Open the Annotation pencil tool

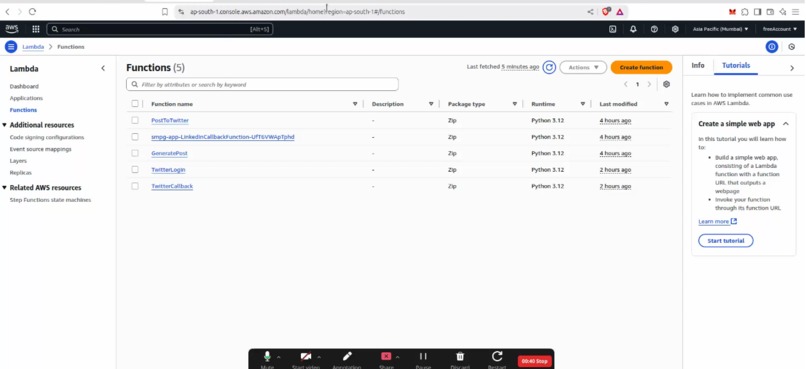347,358
